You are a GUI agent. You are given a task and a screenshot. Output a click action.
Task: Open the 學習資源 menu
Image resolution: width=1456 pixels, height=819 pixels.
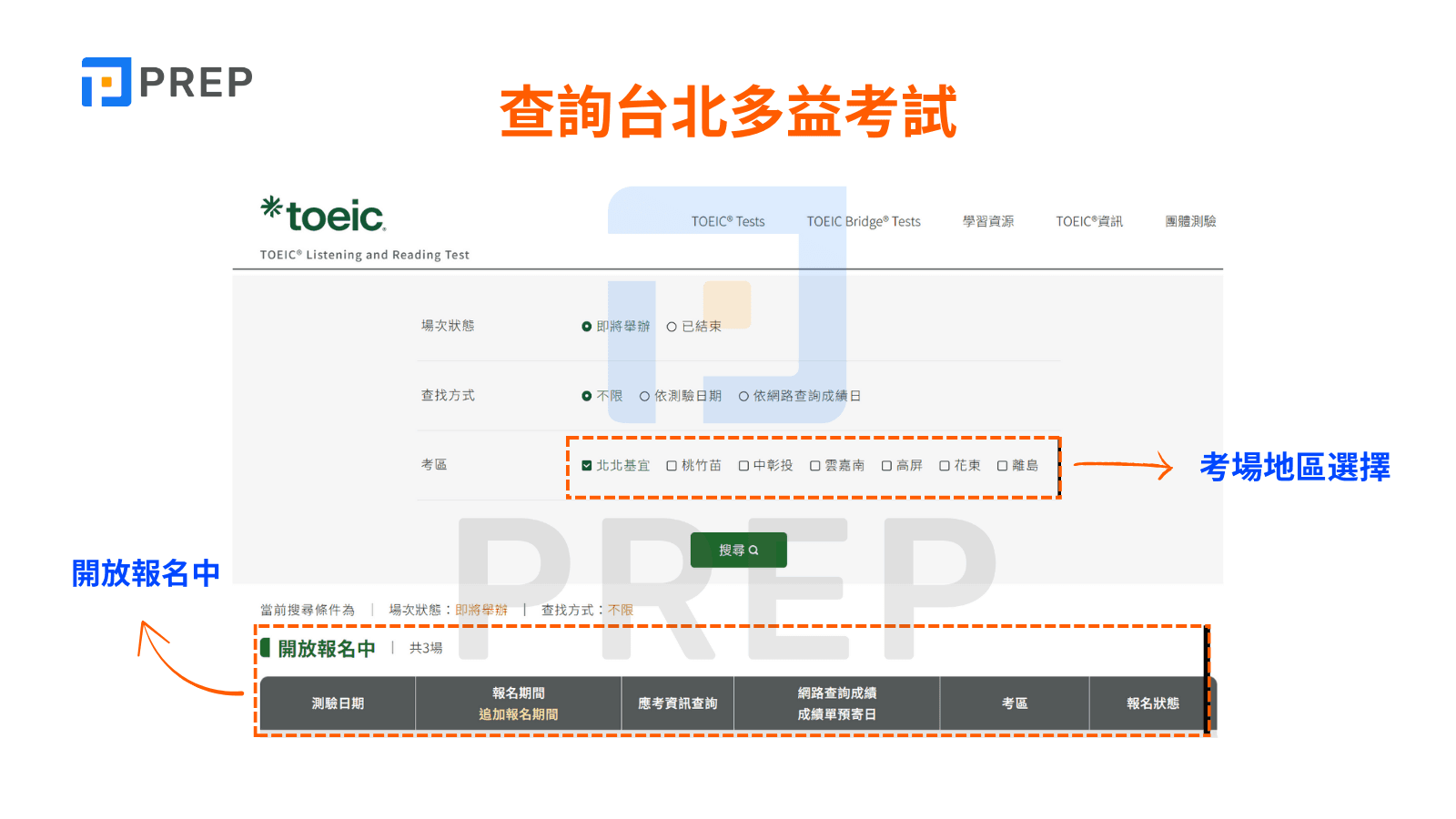pyautogui.click(x=988, y=221)
